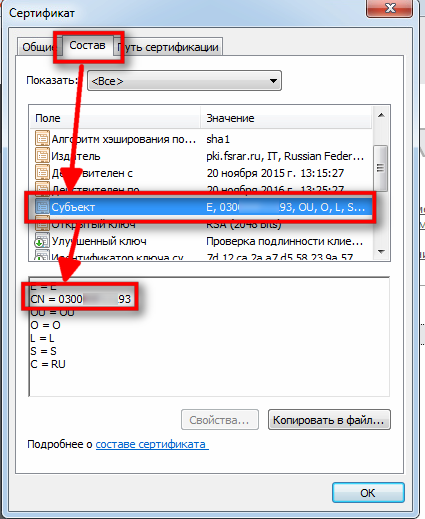The image size is (425, 519).
Task: Select the 20 November 2015 validity row
Action: tap(201, 173)
